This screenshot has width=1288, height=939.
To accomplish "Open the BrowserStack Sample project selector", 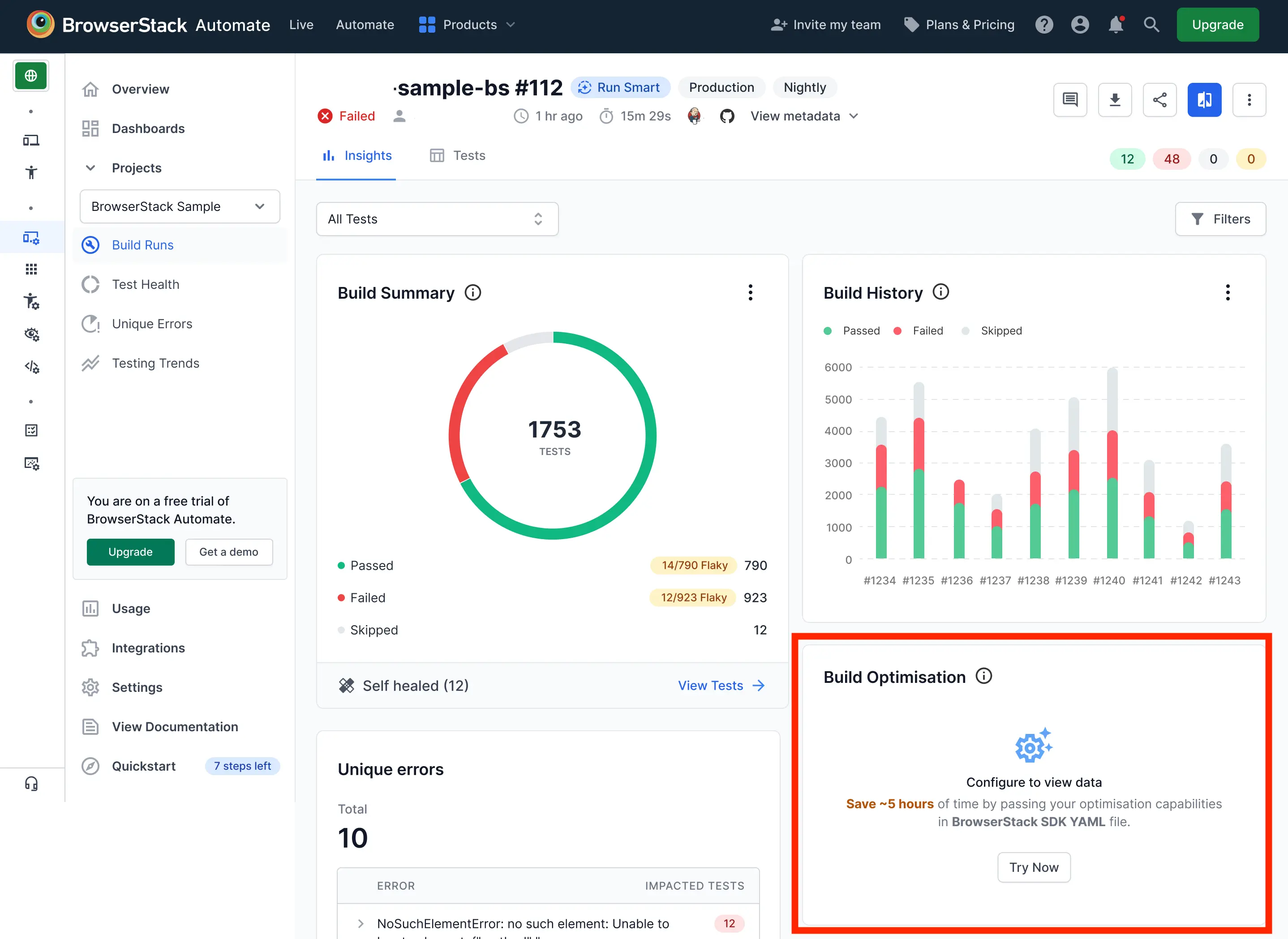I will [x=180, y=206].
